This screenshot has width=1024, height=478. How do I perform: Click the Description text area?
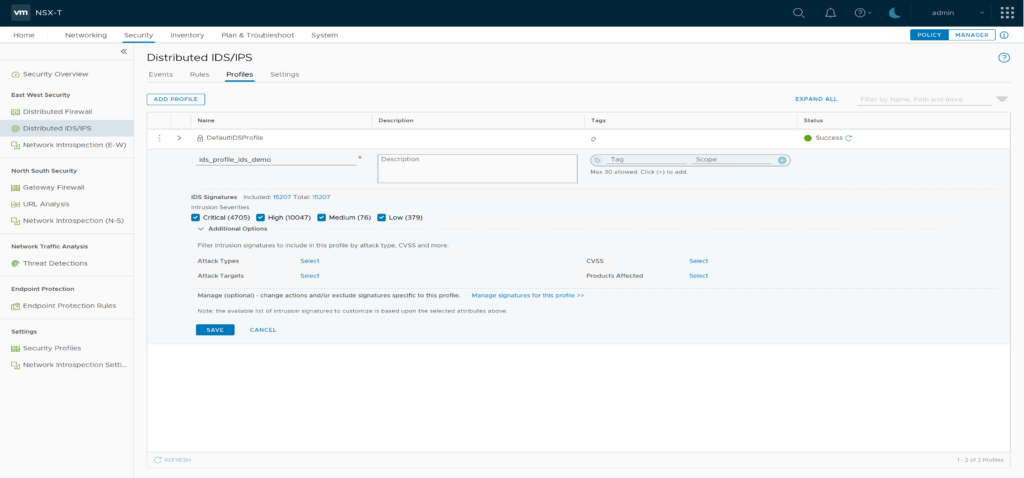[477, 168]
